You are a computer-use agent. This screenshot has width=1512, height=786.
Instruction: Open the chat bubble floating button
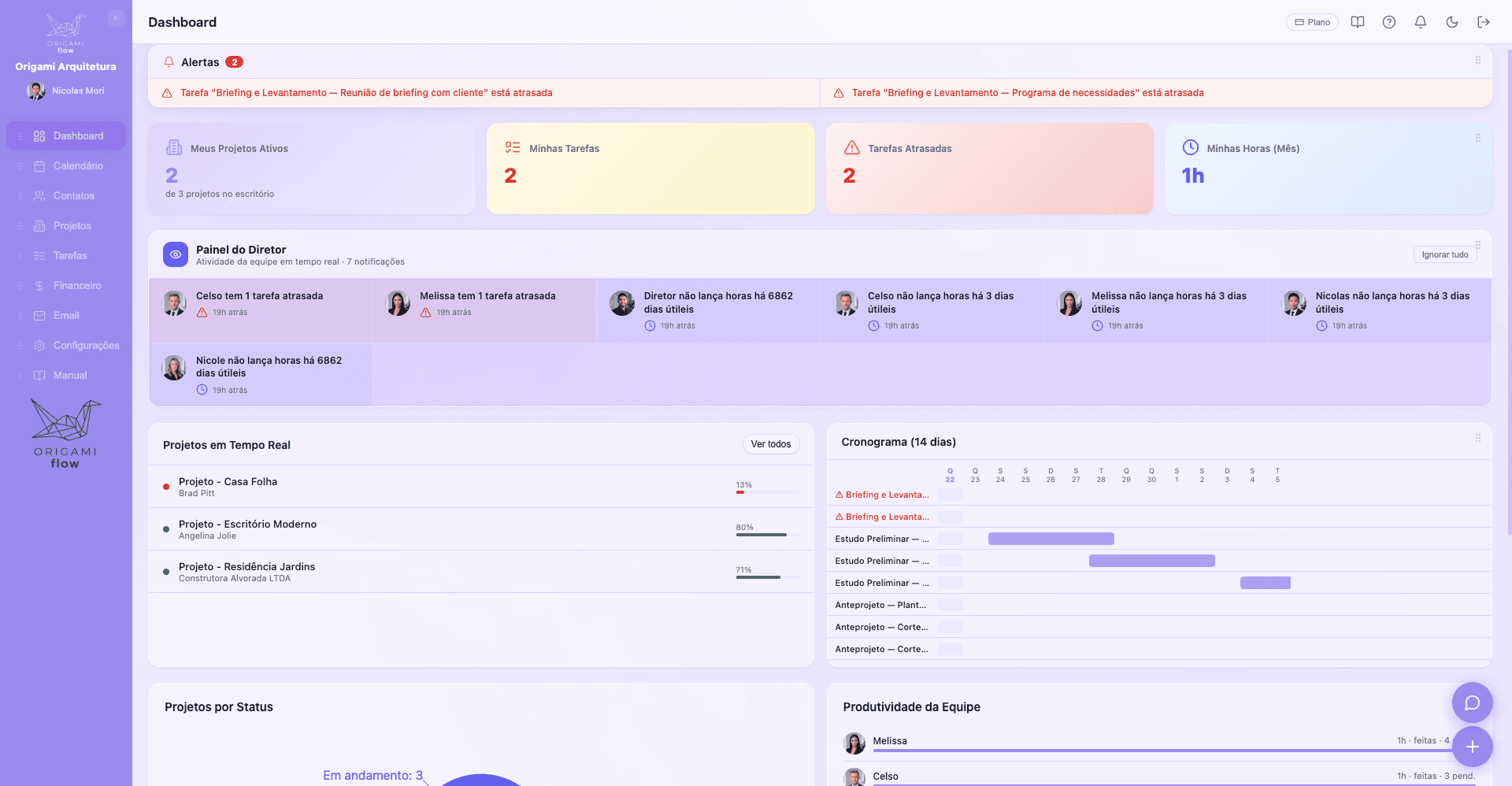coord(1473,703)
